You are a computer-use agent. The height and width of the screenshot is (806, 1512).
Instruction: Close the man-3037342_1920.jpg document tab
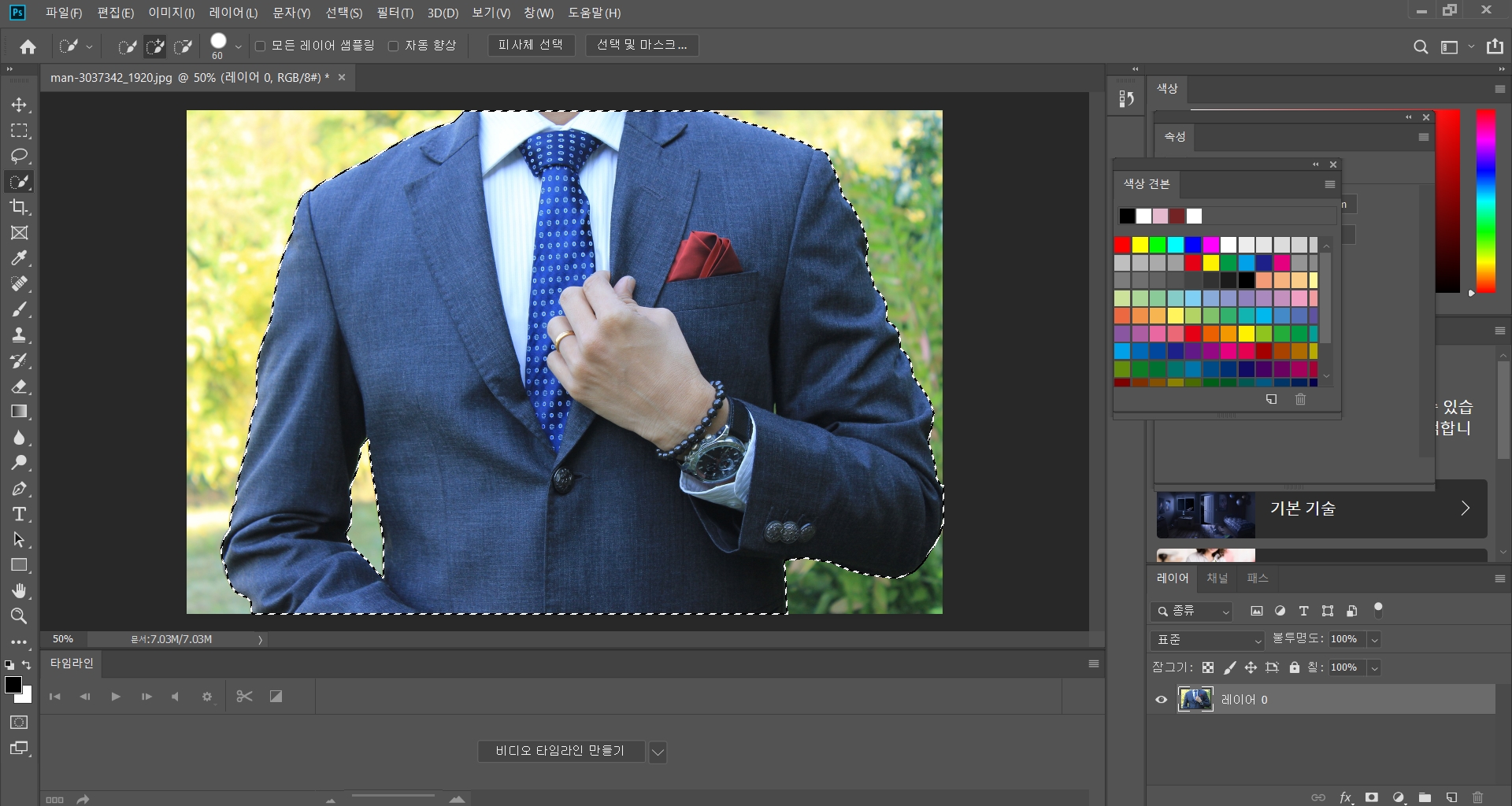click(x=342, y=77)
